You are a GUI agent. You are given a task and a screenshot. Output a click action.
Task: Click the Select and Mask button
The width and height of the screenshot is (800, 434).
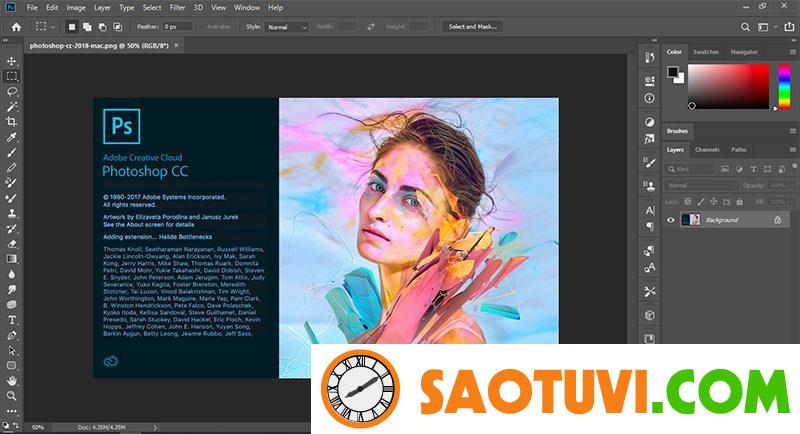coord(472,27)
